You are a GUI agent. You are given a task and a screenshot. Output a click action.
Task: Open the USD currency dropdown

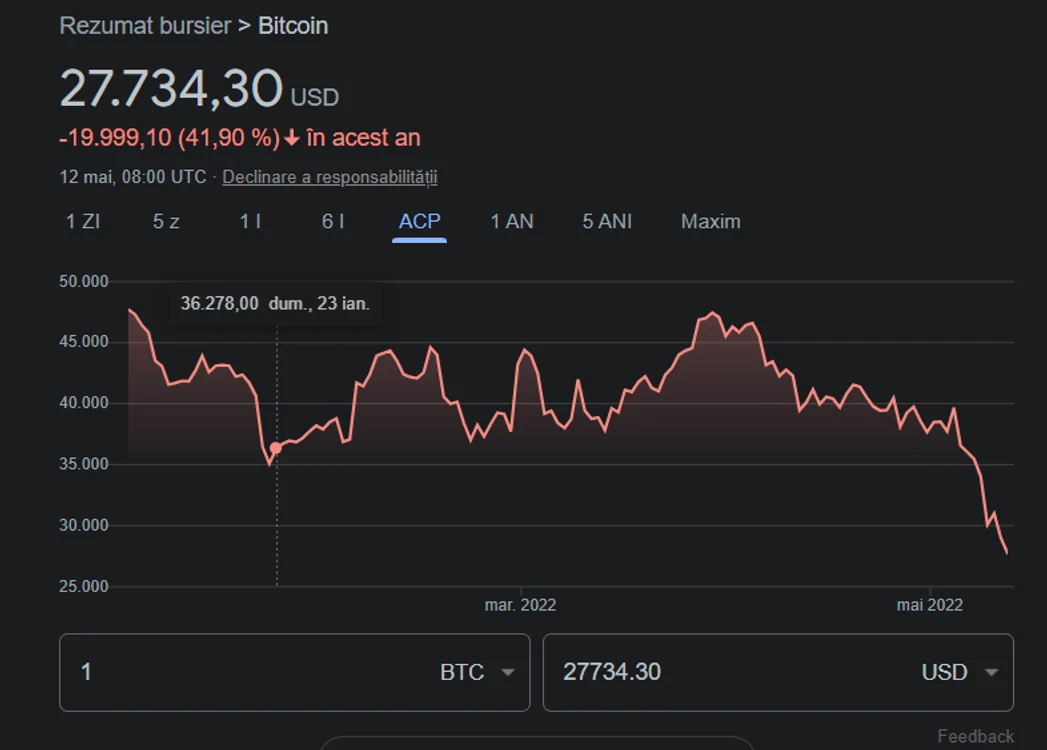[x=960, y=672]
